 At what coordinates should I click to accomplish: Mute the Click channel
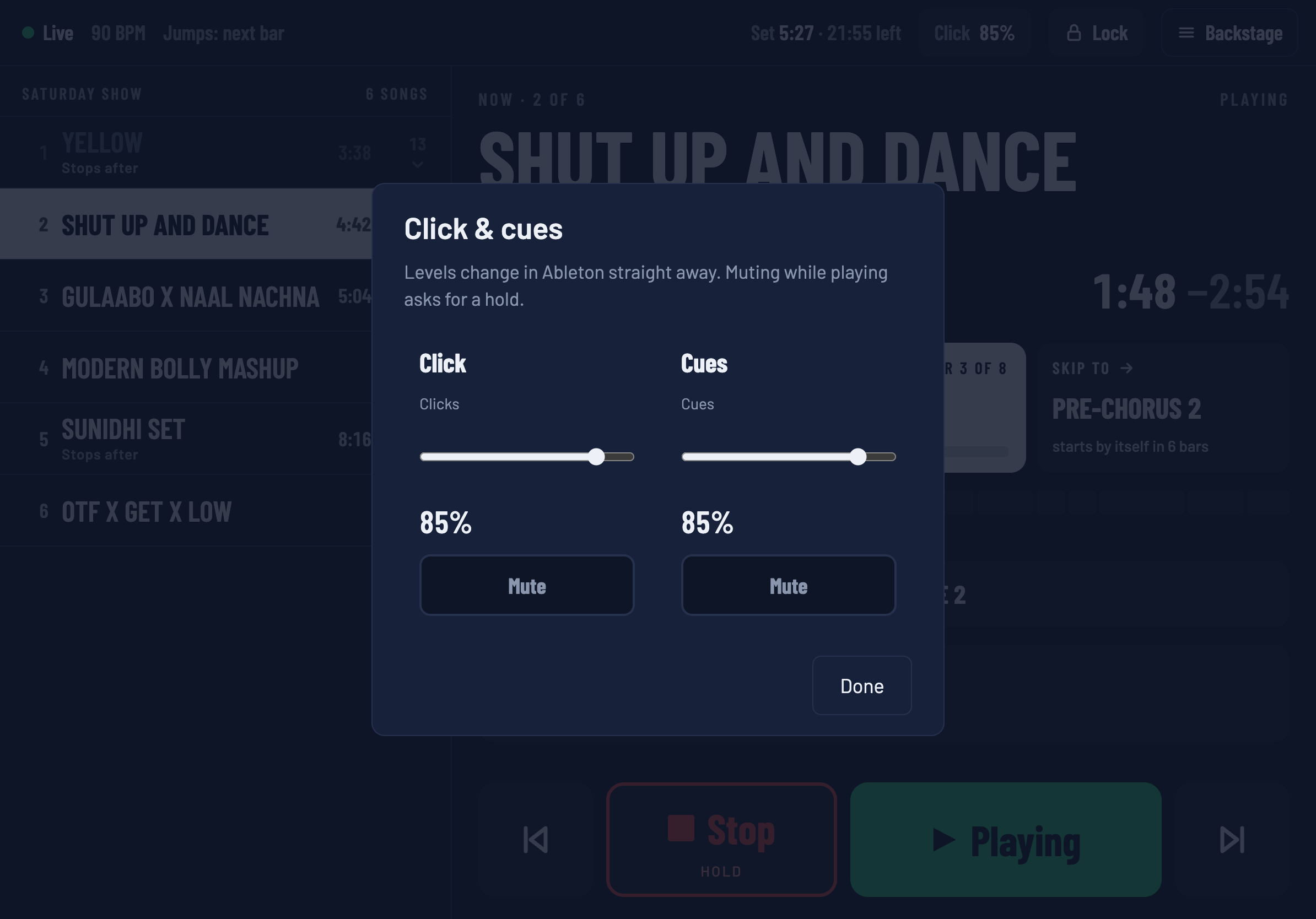pos(527,585)
